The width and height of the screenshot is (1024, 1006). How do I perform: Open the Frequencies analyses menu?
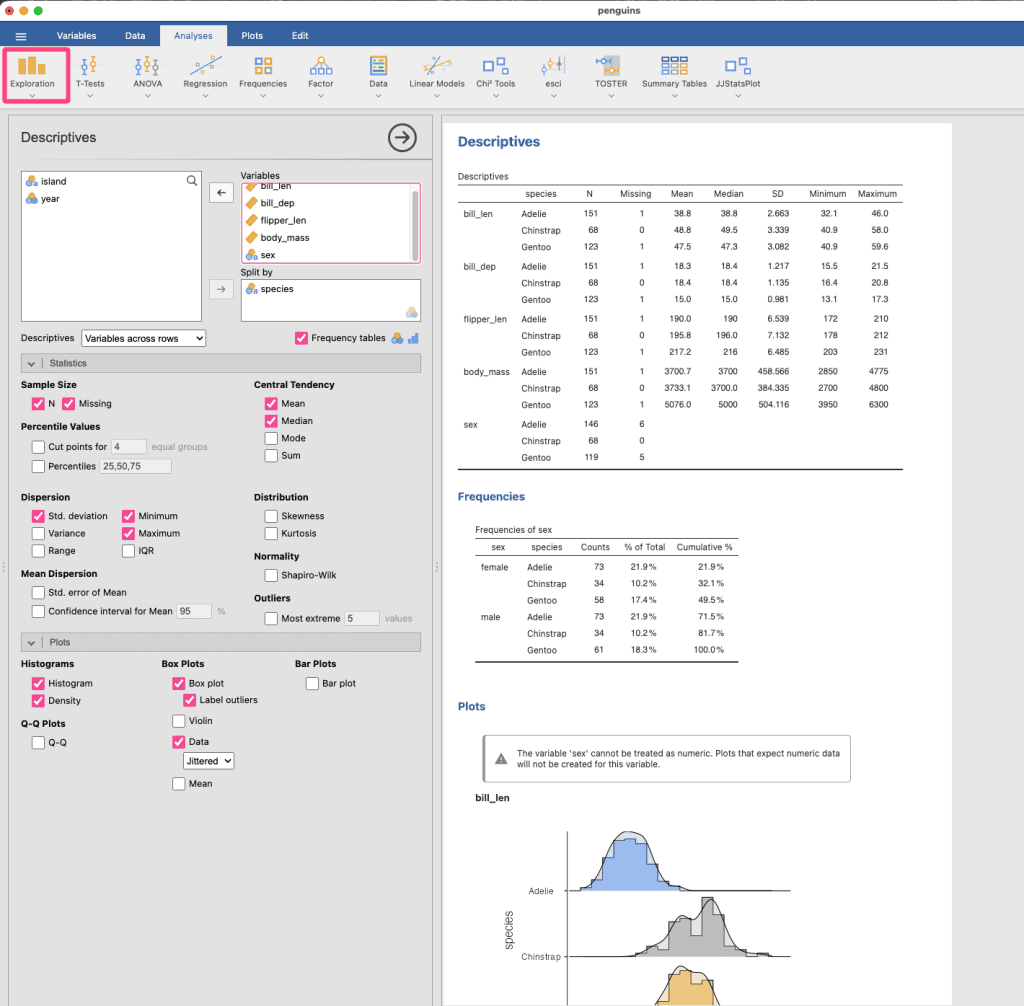pos(263,74)
